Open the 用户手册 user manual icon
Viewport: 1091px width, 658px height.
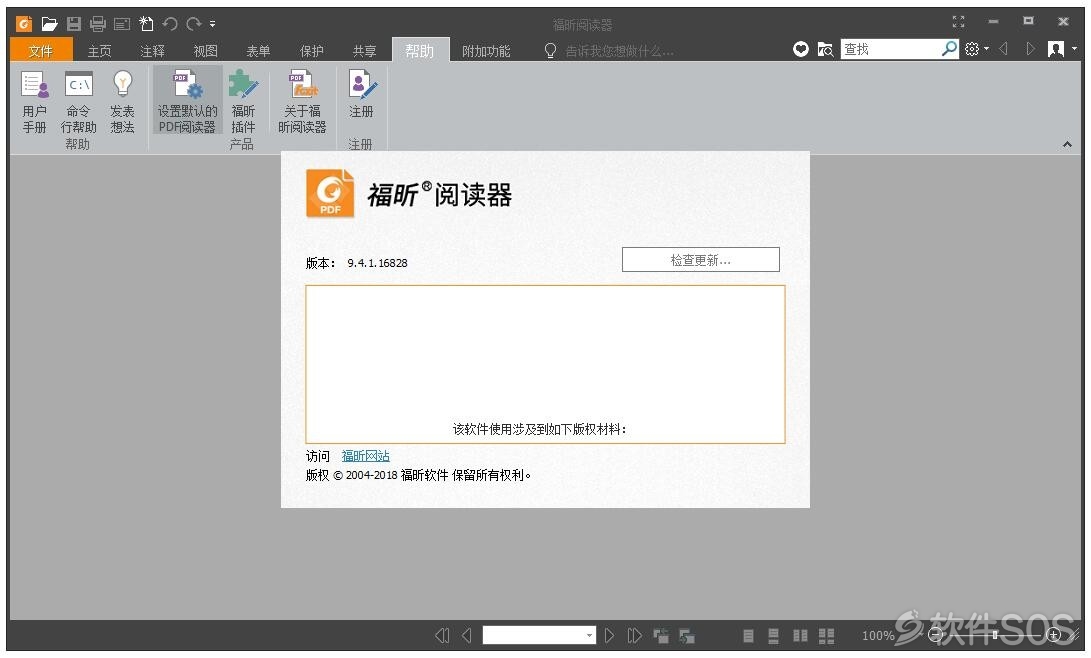pos(34,102)
